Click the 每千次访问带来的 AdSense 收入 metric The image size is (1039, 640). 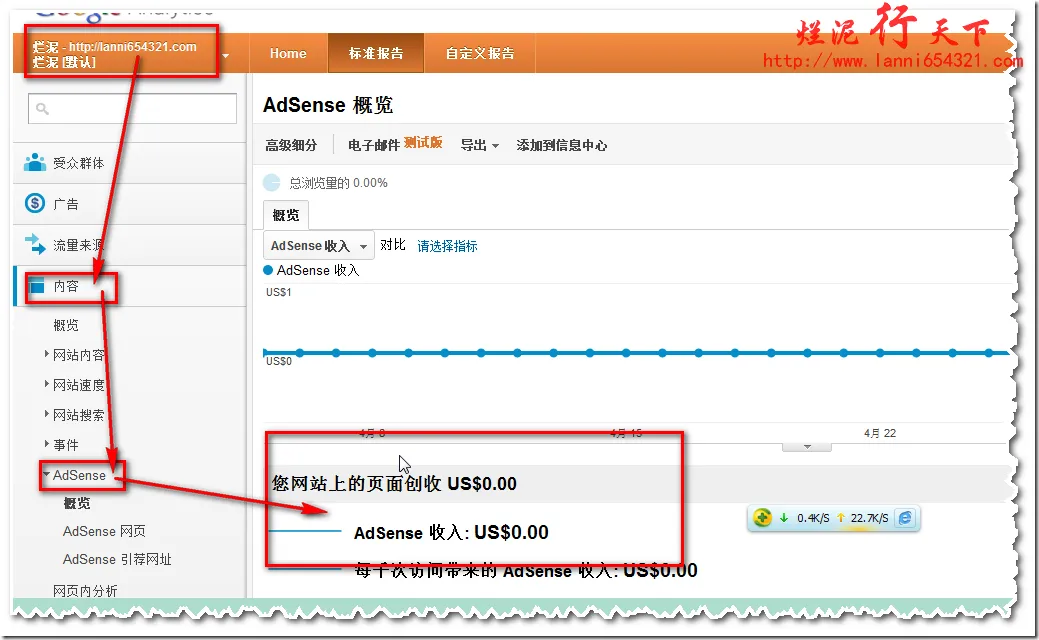tap(526, 570)
